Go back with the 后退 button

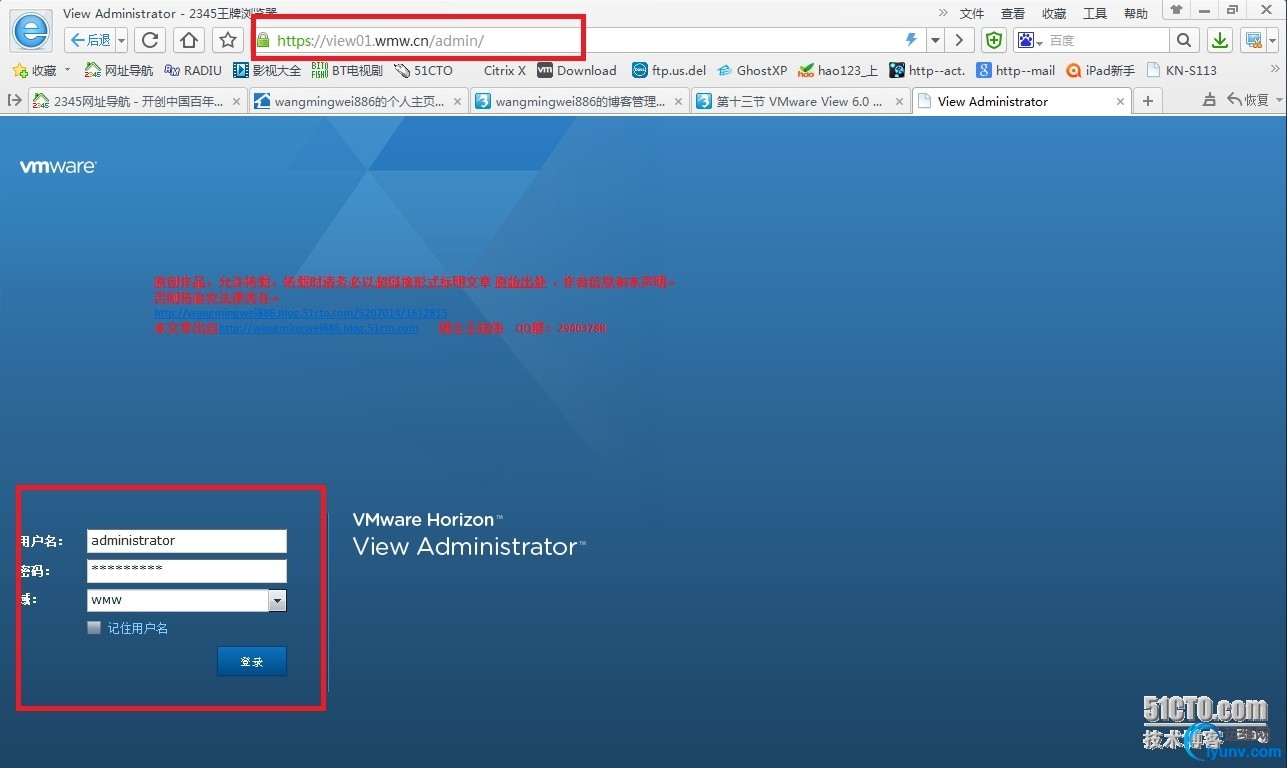pos(90,40)
